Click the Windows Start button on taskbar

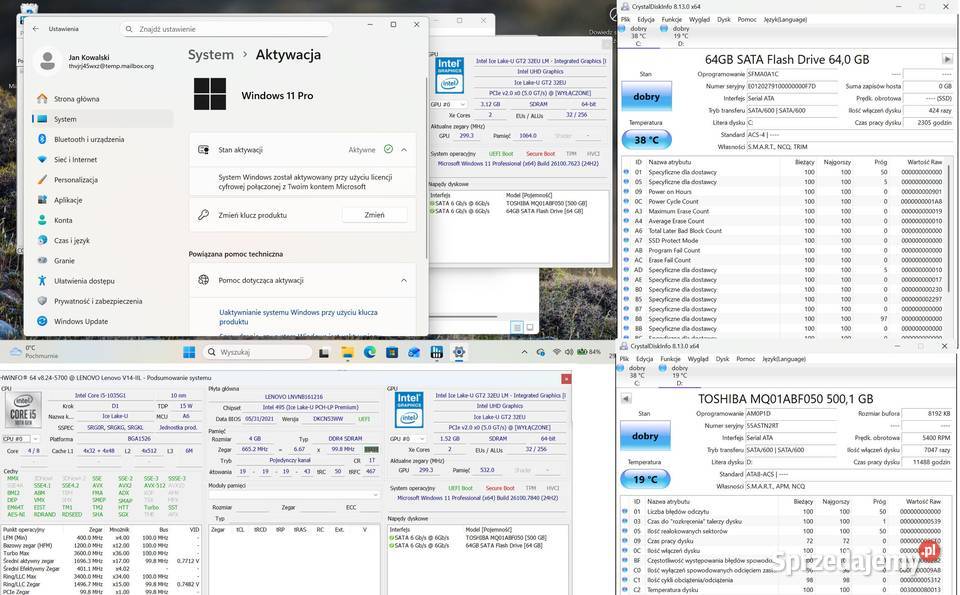tap(189, 352)
